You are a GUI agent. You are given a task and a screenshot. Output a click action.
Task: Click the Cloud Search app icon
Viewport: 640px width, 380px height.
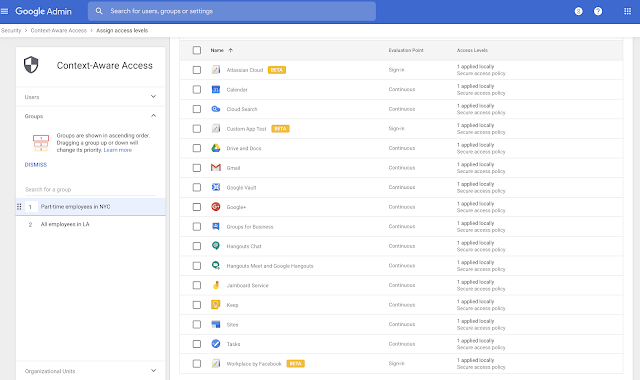pyautogui.click(x=216, y=109)
